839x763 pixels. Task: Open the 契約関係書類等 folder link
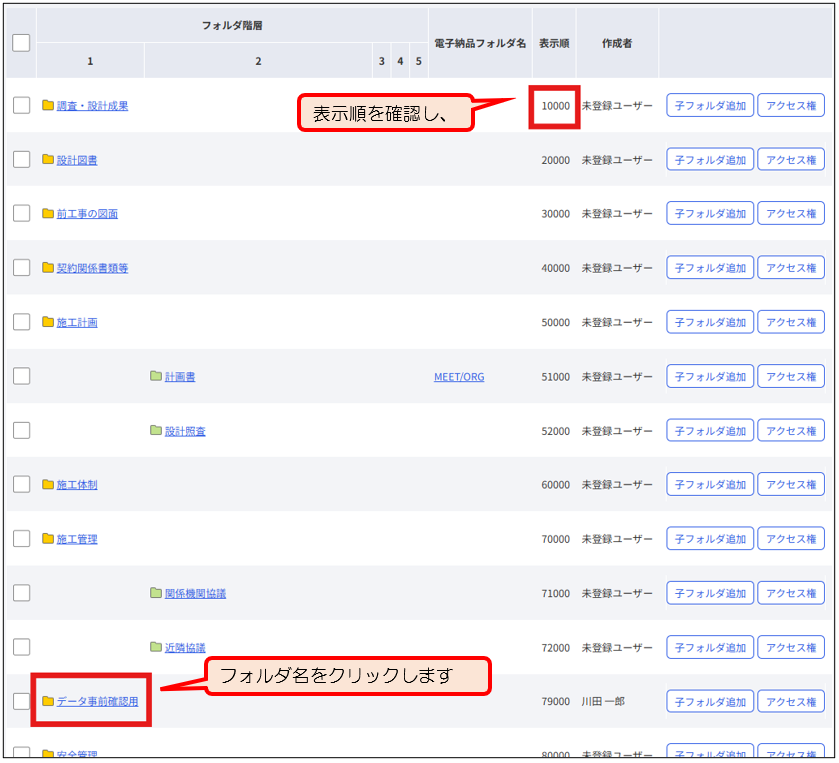point(92,268)
